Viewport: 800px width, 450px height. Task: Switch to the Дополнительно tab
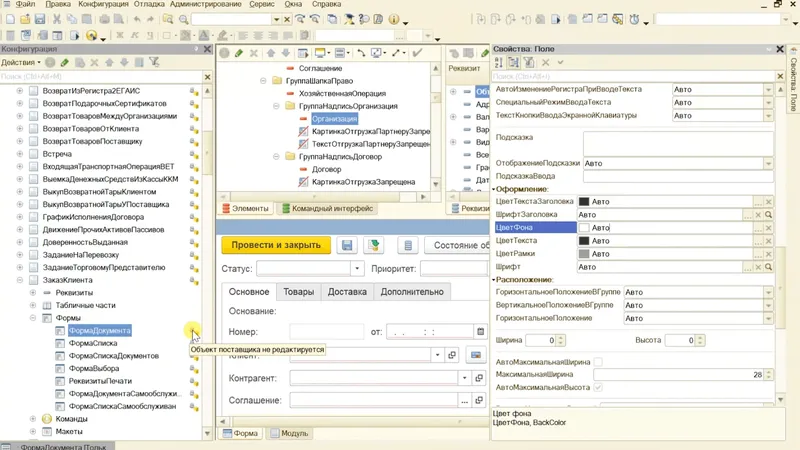[x=412, y=292]
